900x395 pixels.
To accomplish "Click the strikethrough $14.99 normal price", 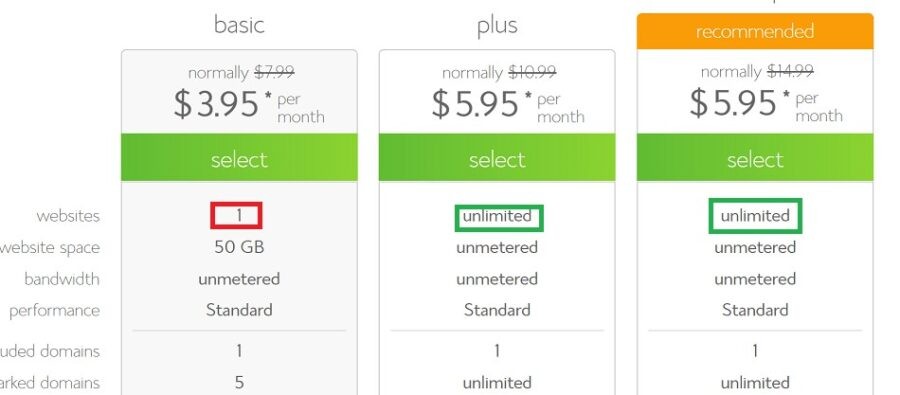I will pos(790,72).
